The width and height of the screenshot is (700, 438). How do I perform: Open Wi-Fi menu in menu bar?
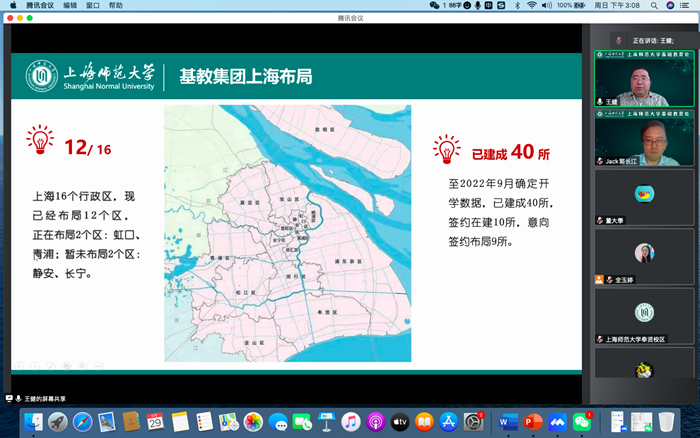tap(532, 5)
